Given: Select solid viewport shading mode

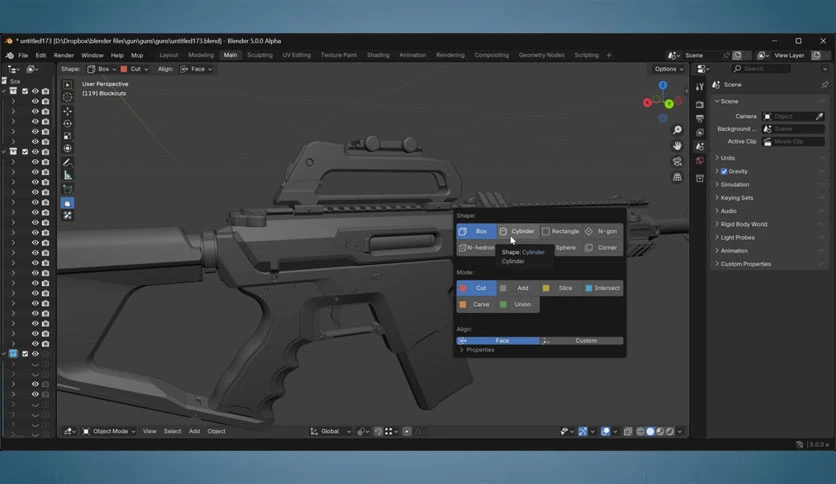Looking at the screenshot, I should (x=650, y=432).
